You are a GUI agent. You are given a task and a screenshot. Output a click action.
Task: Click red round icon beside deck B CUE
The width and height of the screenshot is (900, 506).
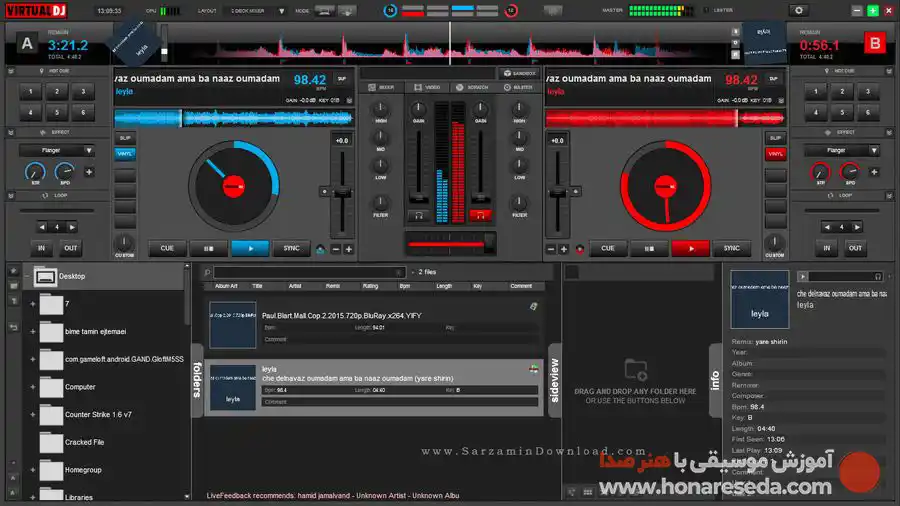[x=580, y=249]
